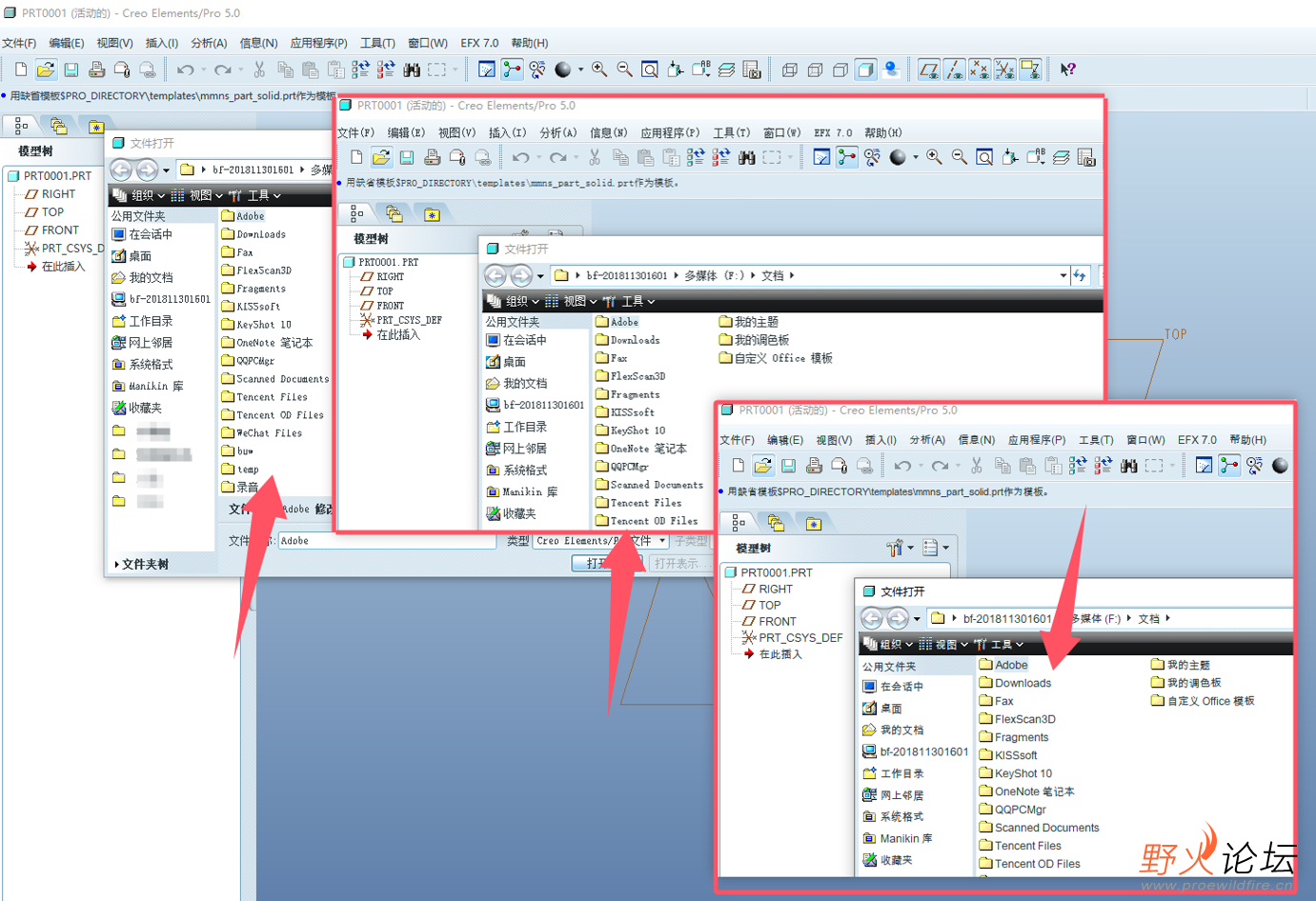Click the Save icon in the middle red-framed window
1316x901 pixels.
407,157
